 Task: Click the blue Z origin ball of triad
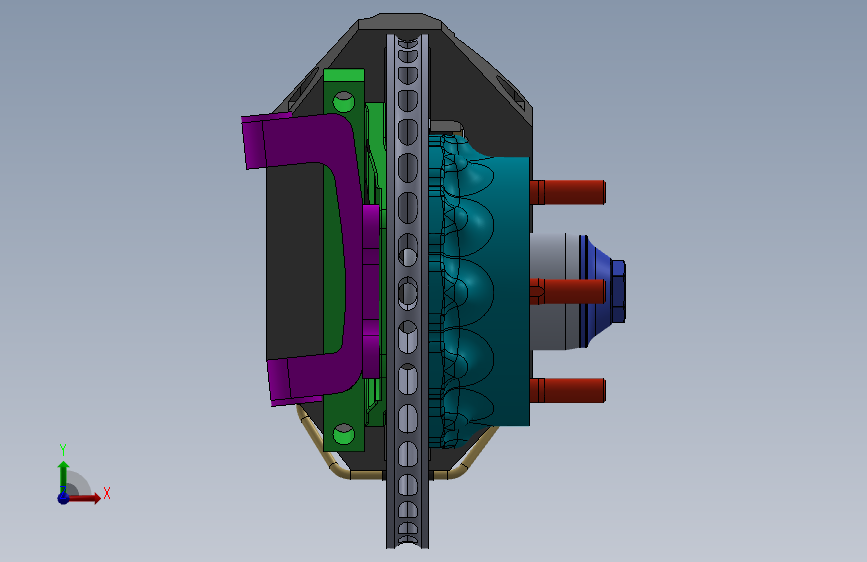63,498
